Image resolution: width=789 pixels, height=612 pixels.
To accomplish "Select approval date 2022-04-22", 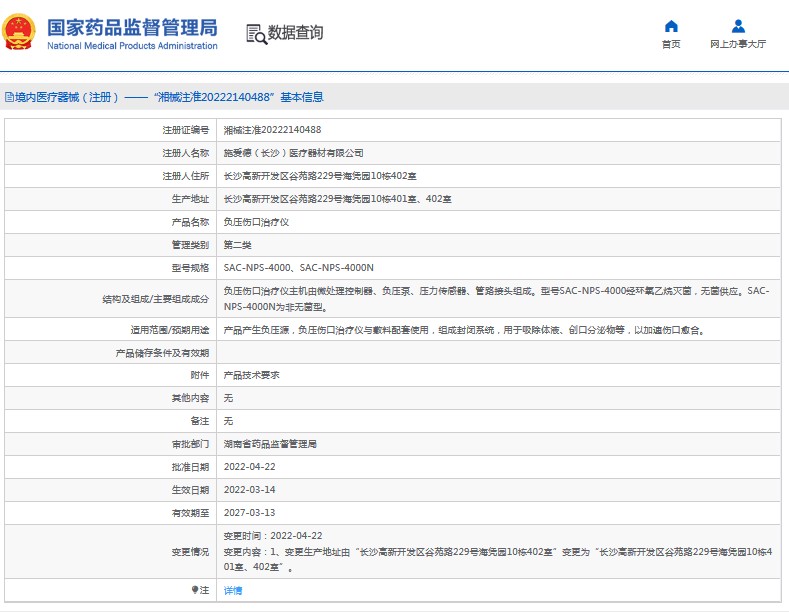I will tap(250, 467).
